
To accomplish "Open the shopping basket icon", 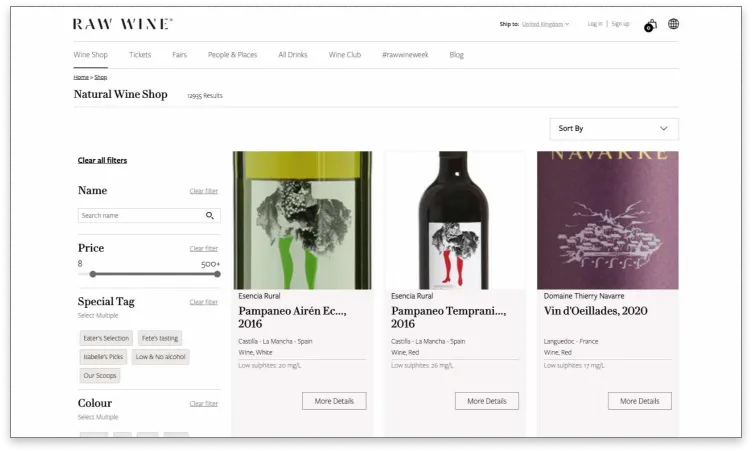I will pyautogui.click(x=650, y=25).
